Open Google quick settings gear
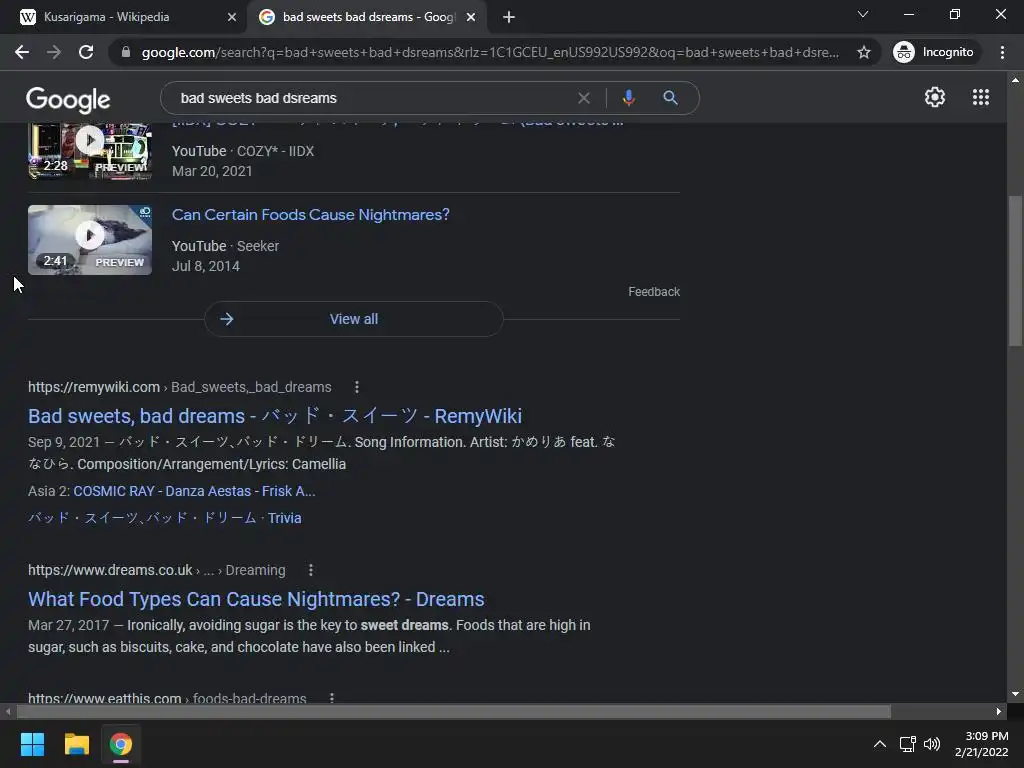1024x768 pixels. coord(935,97)
